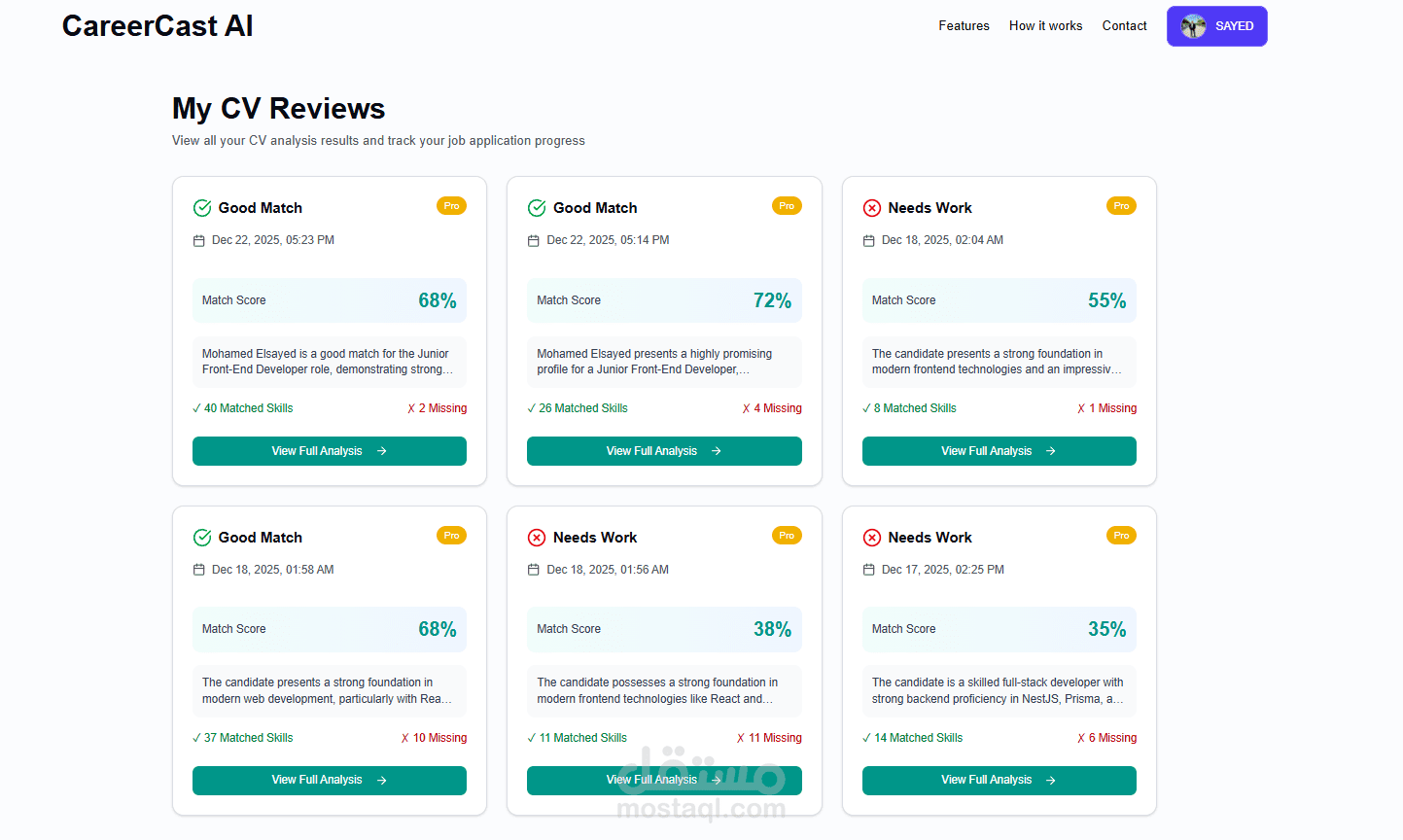Click the CareerCast AI logo text
The width and height of the screenshot is (1403, 840).
[158, 26]
